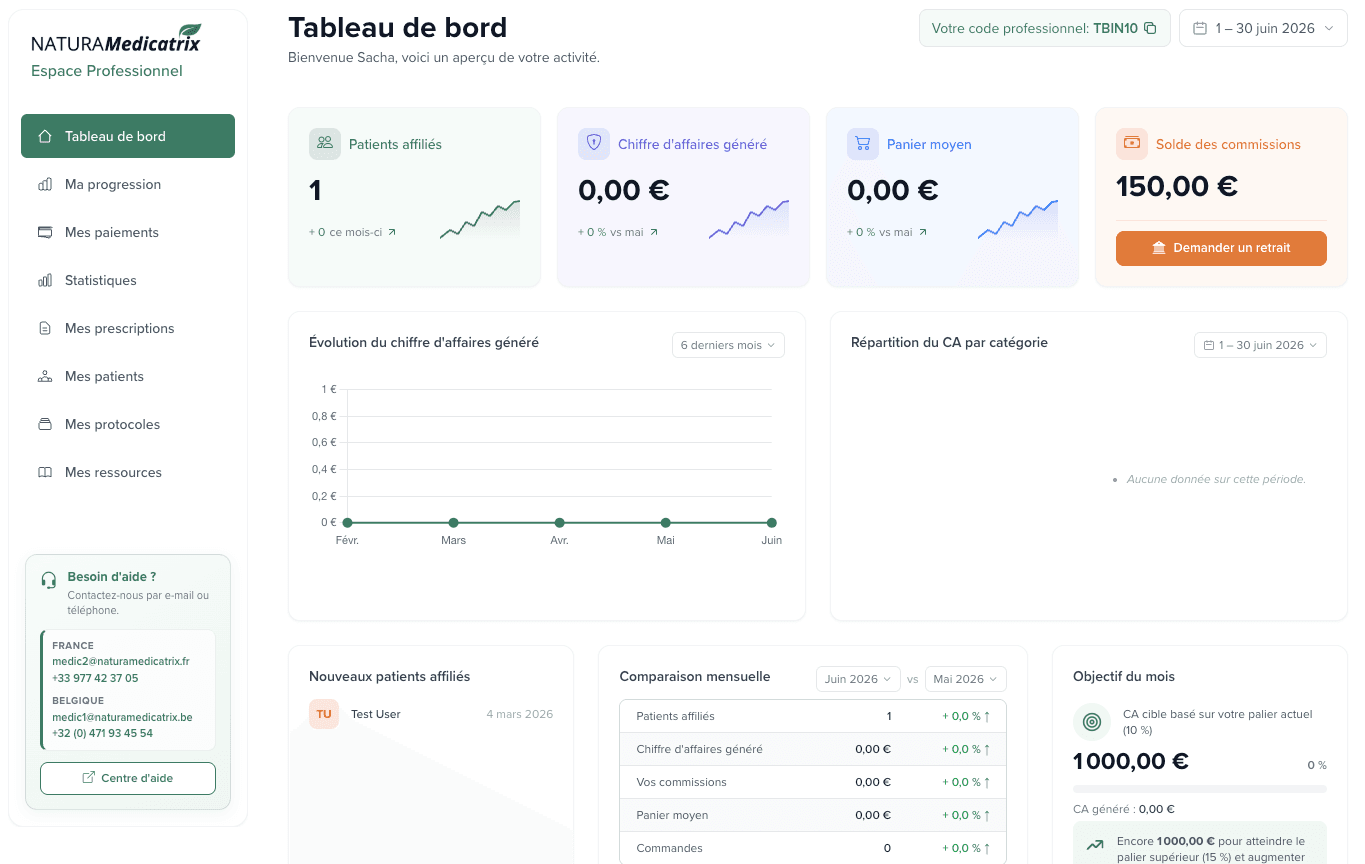
Task: Click the Févr. data point on chart
Action: (347, 522)
